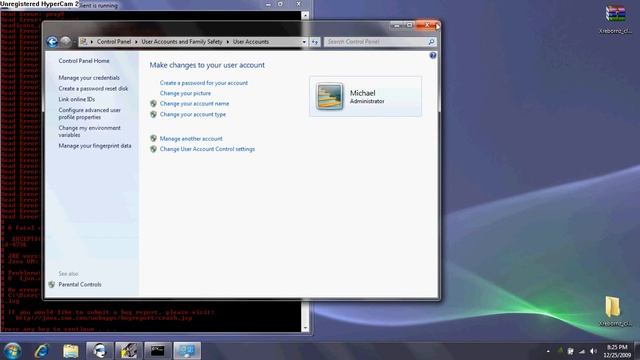Select Change your account type link
640x360 pixels.
(193, 114)
